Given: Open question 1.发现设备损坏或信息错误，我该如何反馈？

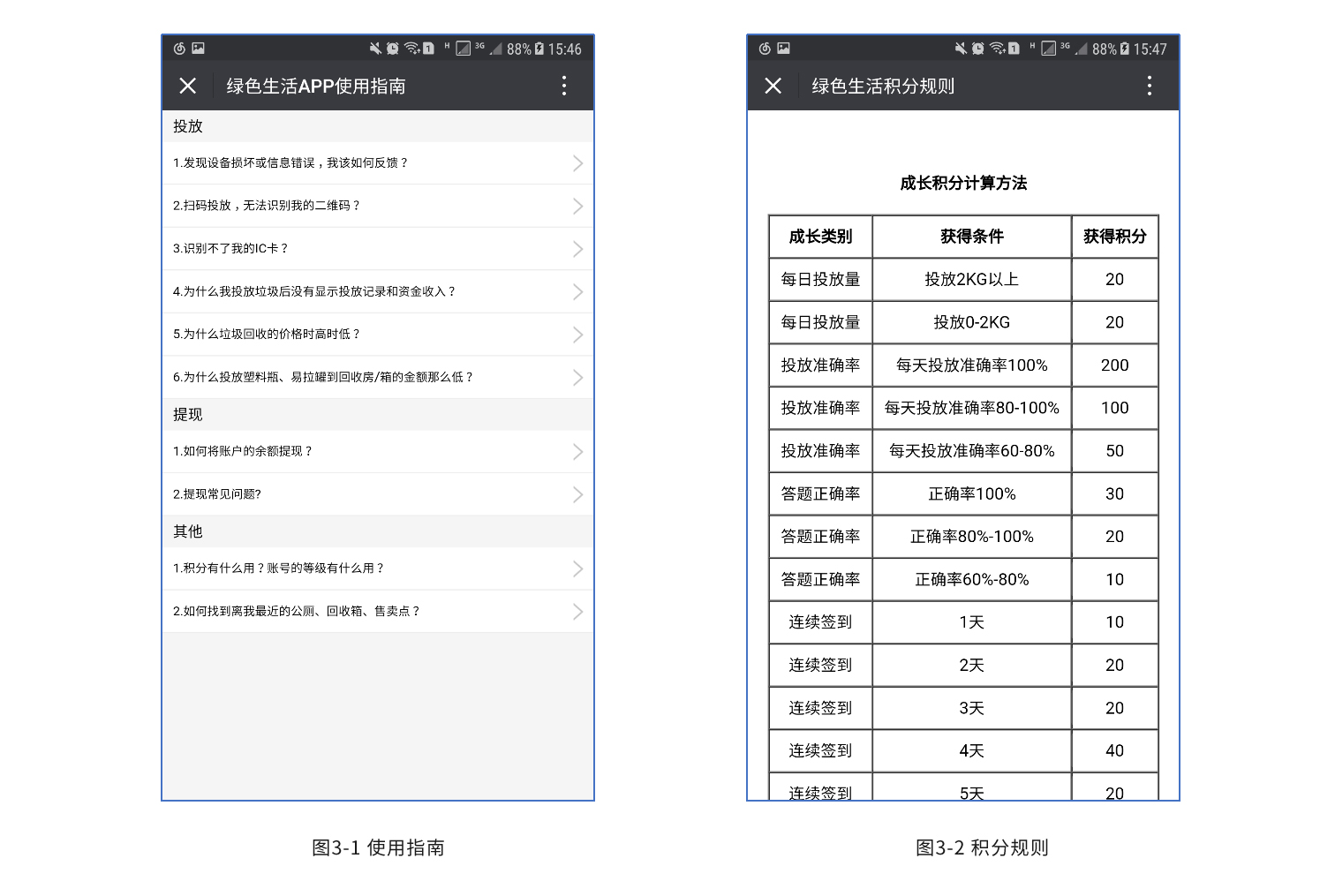Looking at the screenshot, I should [x=378, y=163].
